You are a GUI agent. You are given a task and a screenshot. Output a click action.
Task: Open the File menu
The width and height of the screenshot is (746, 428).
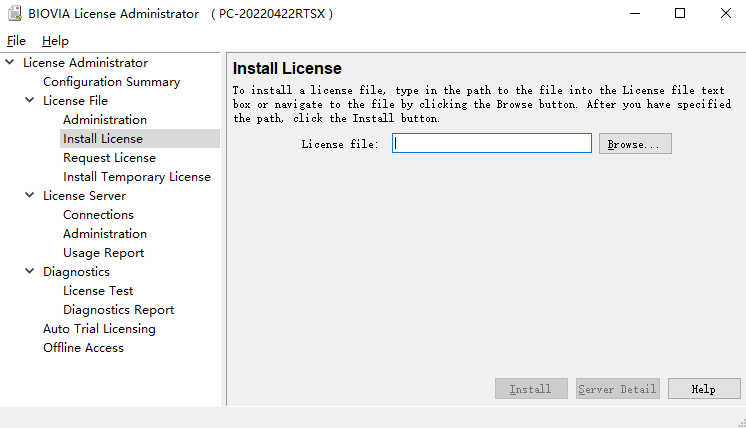tap(16, 41)
